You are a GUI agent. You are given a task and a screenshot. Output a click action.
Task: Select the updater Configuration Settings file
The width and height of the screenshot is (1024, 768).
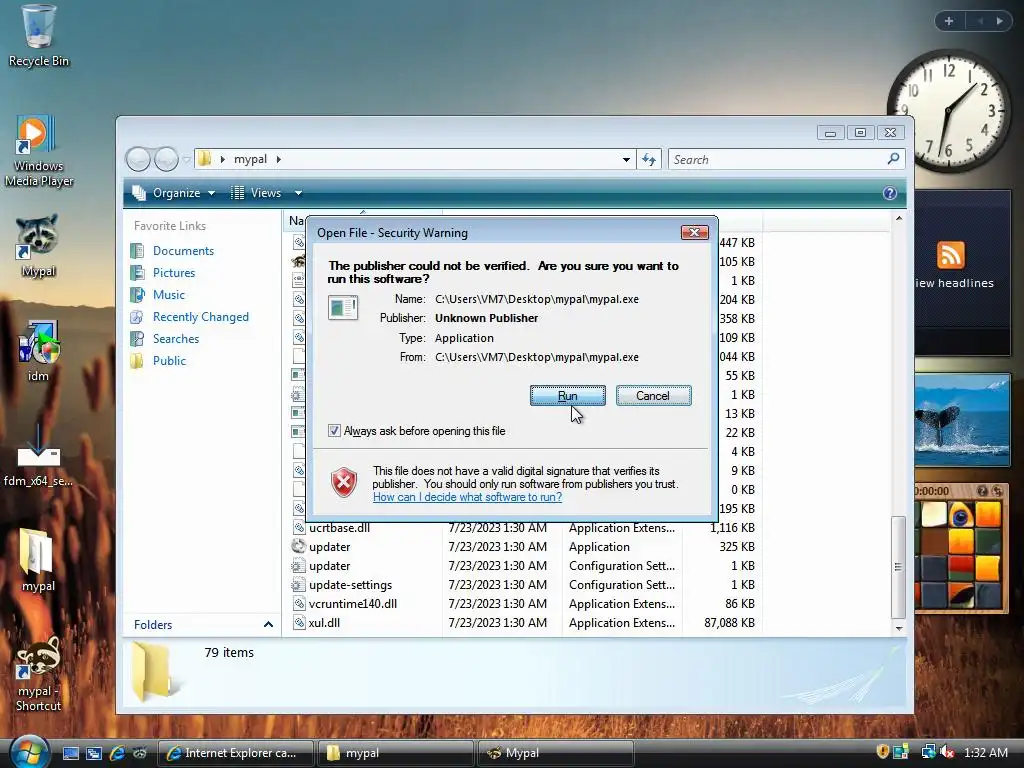(x=524, y=566)
